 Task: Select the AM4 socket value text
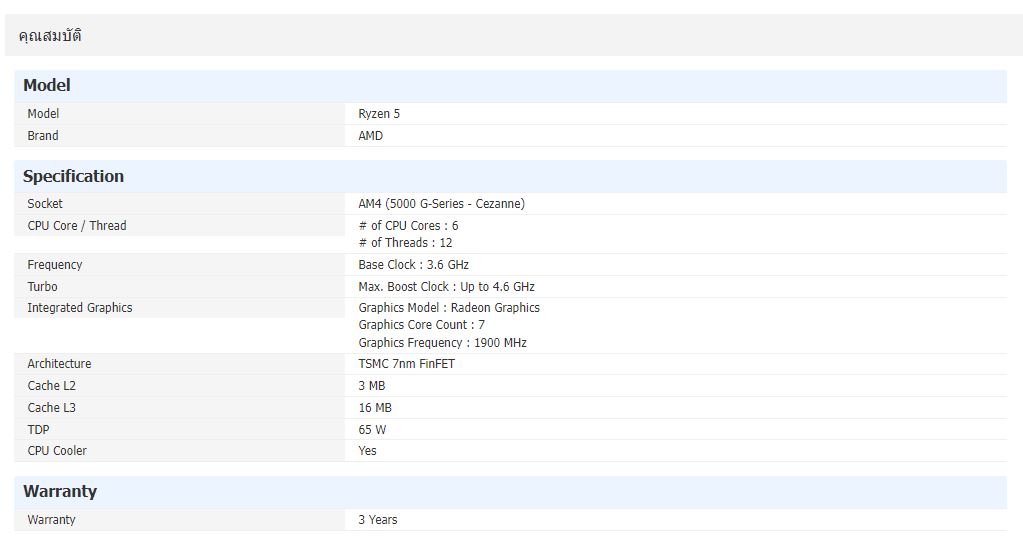tap(441, 204)
